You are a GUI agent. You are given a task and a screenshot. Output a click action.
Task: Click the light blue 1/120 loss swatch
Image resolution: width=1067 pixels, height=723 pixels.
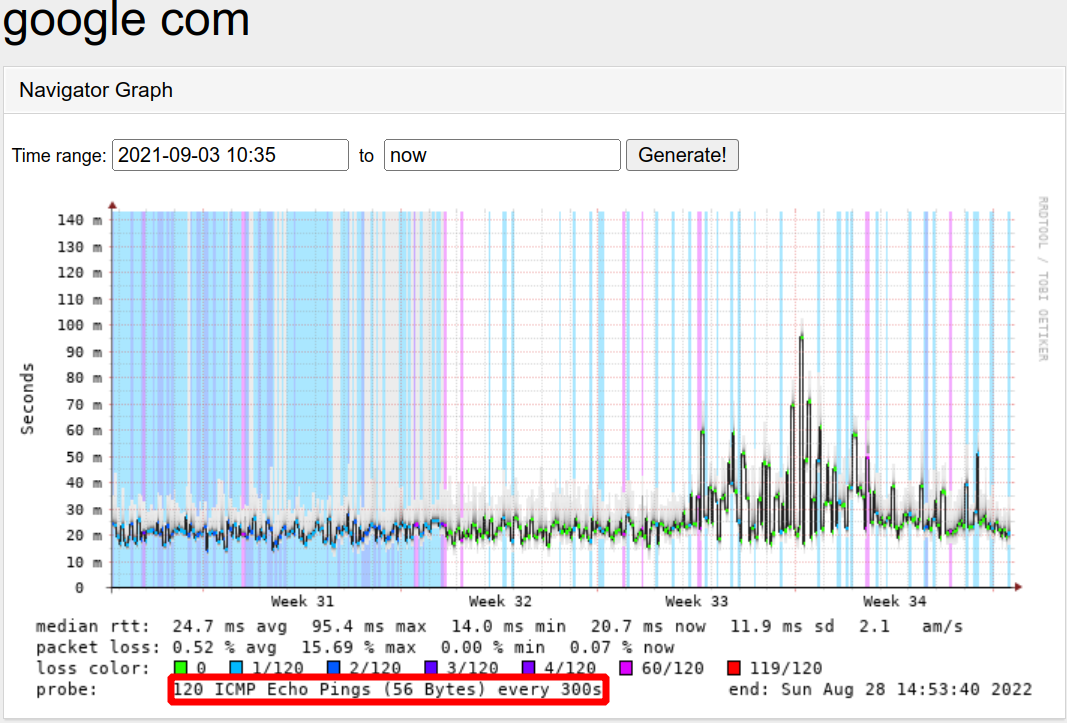coord(236,668)
